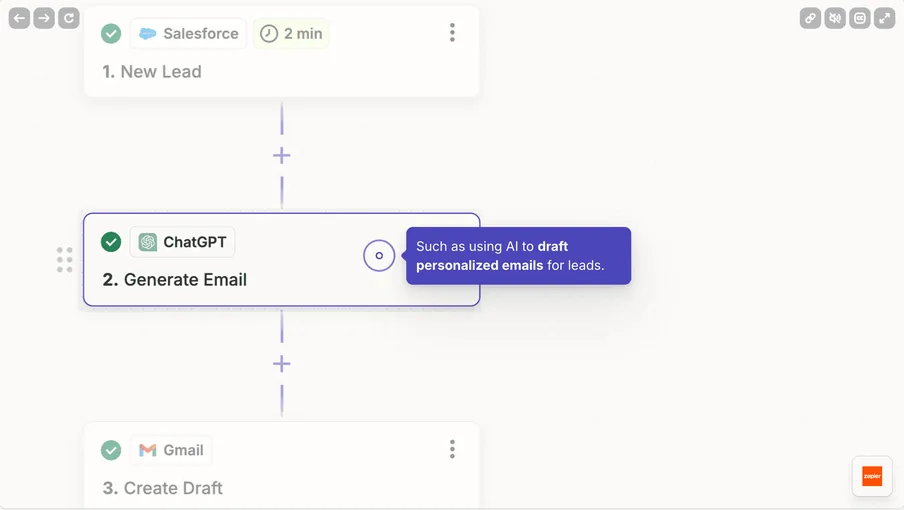Click the clock icon in the 2 min badge
Viewport: 904px width, 510px height.
[x=269, y=33]
